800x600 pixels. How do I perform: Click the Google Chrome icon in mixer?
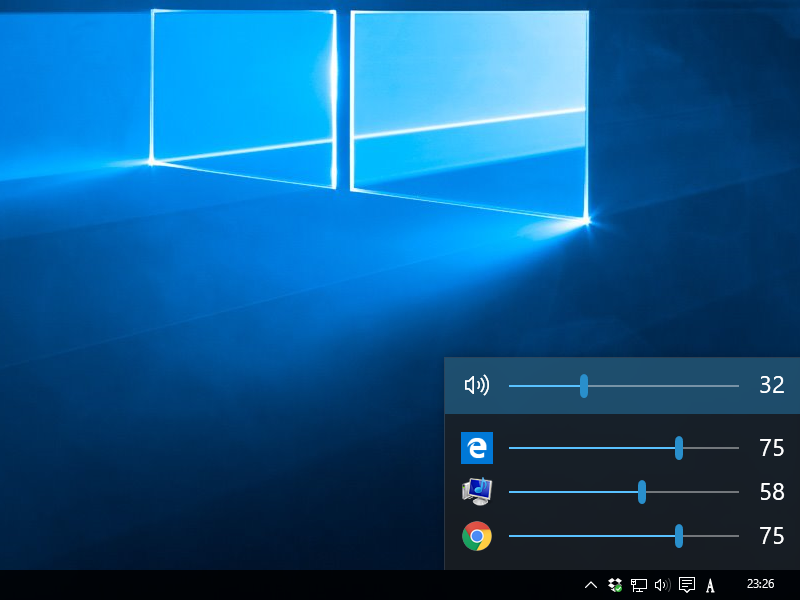477,536
